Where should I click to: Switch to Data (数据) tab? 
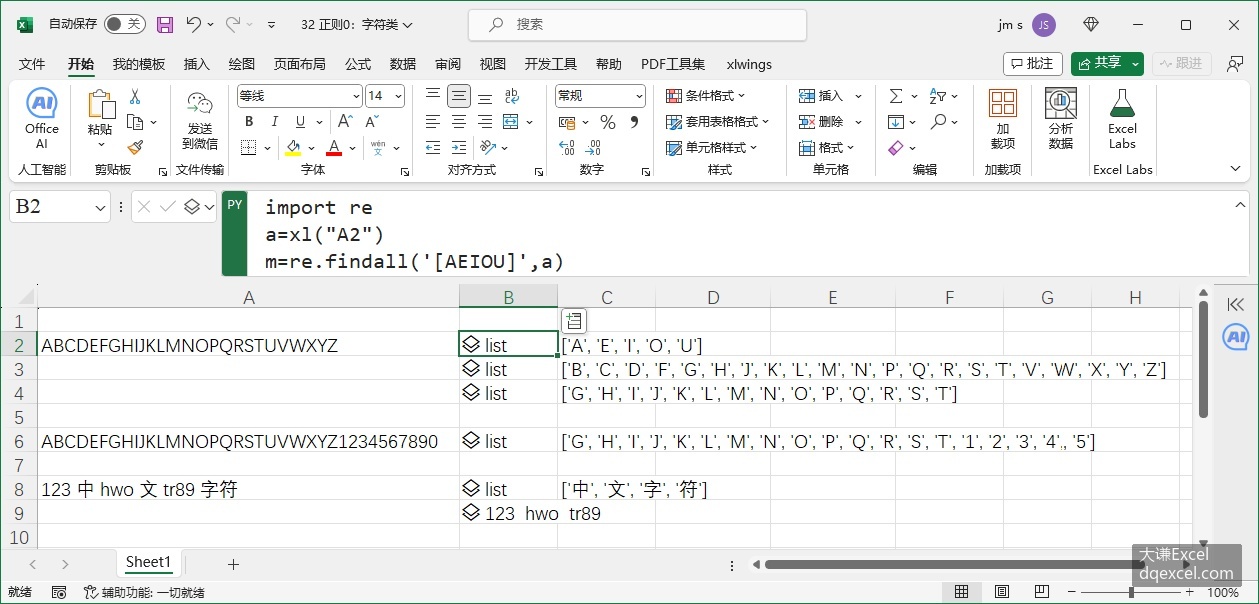coord(403,64)
